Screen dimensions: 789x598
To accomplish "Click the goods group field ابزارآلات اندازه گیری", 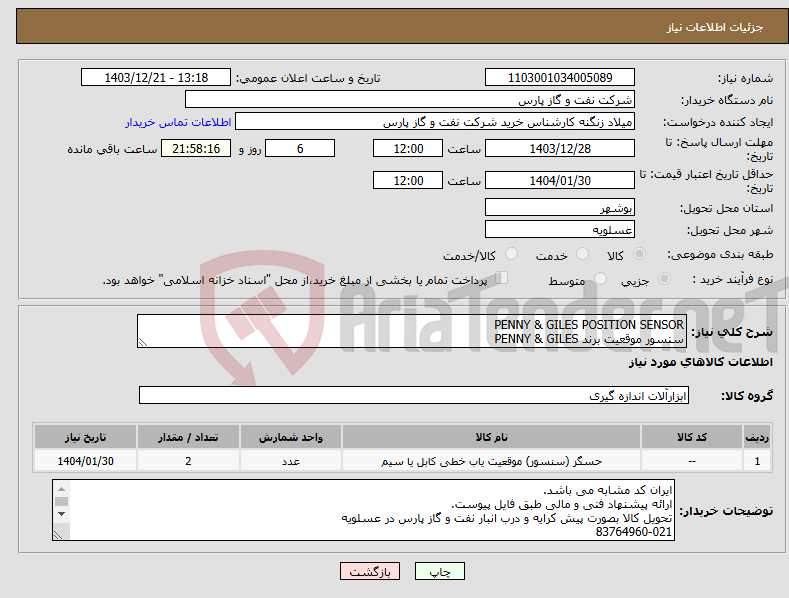I will point(414,396).
